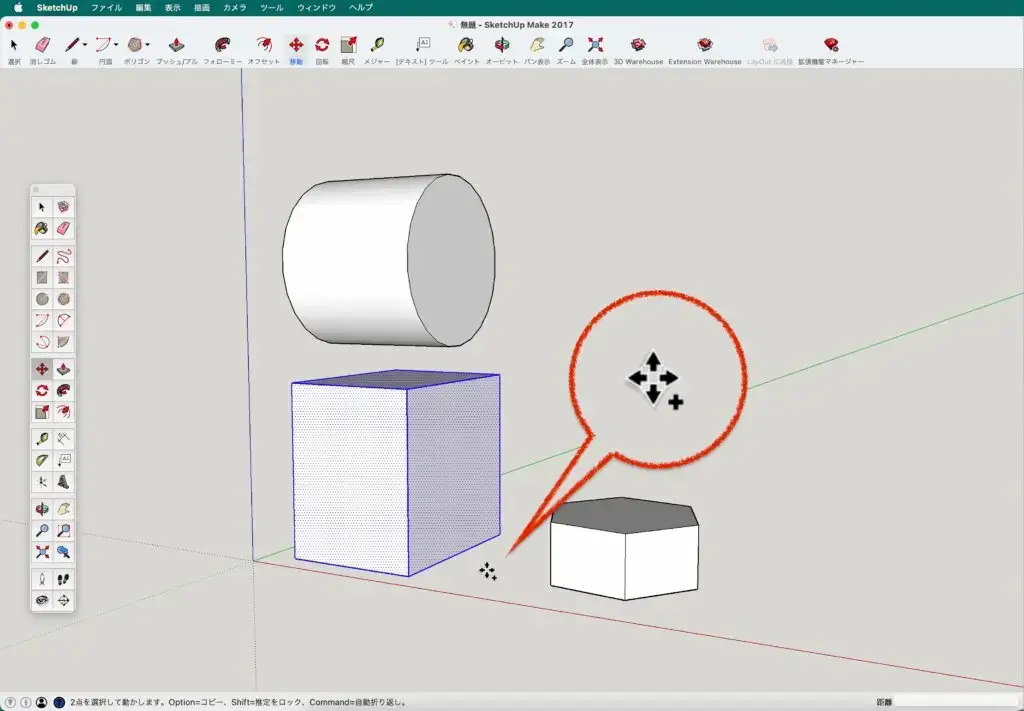
Task: Select the オービット tool in top toolbar
Action: (x=502, y=45)
